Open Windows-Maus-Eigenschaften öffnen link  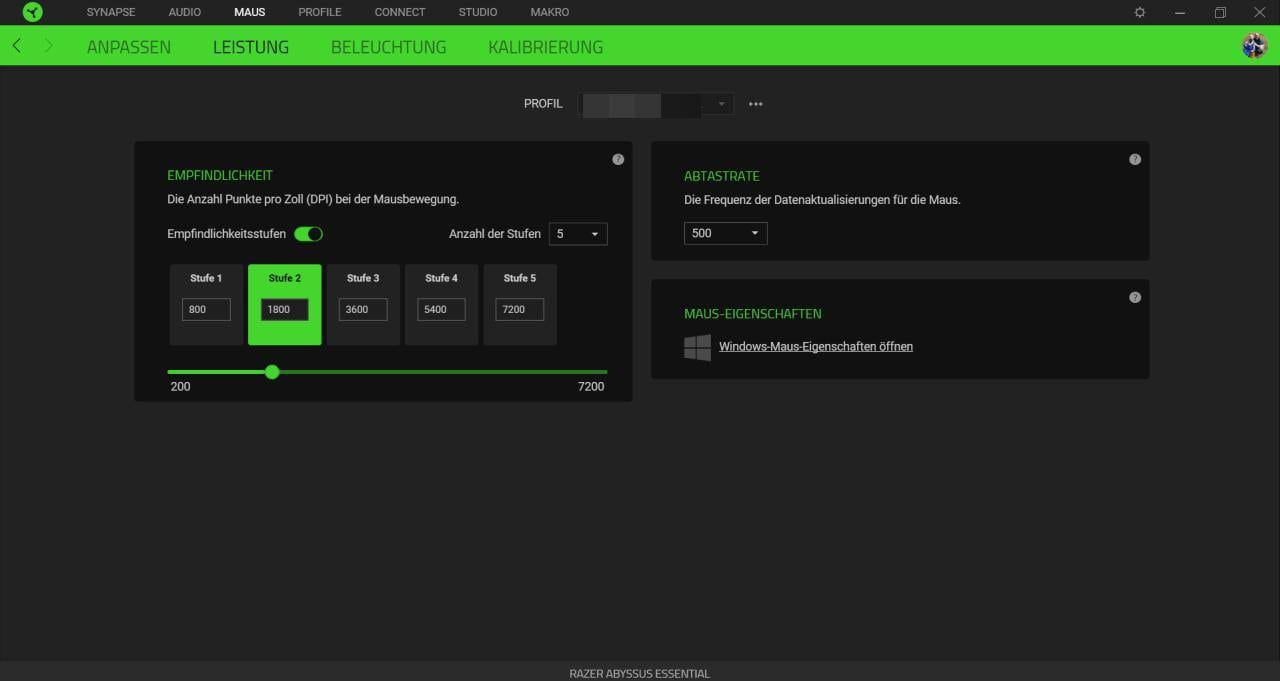[x=815, y=347]
